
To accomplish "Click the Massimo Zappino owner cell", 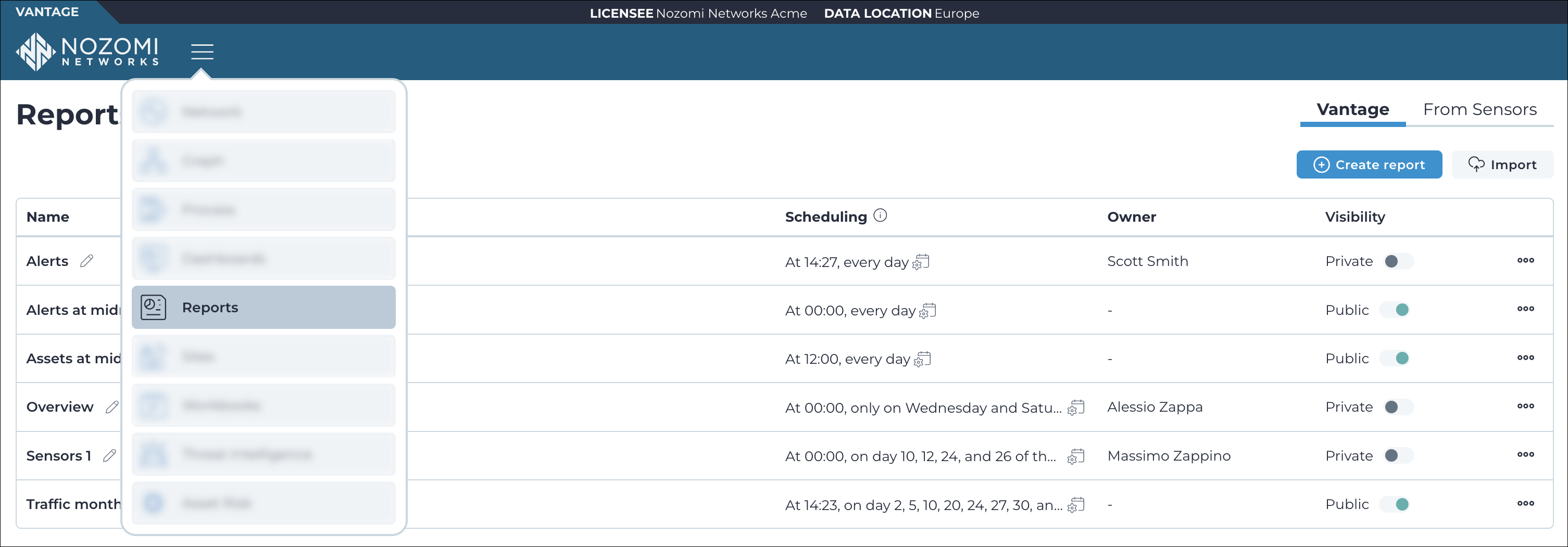I will point(1169,456).
